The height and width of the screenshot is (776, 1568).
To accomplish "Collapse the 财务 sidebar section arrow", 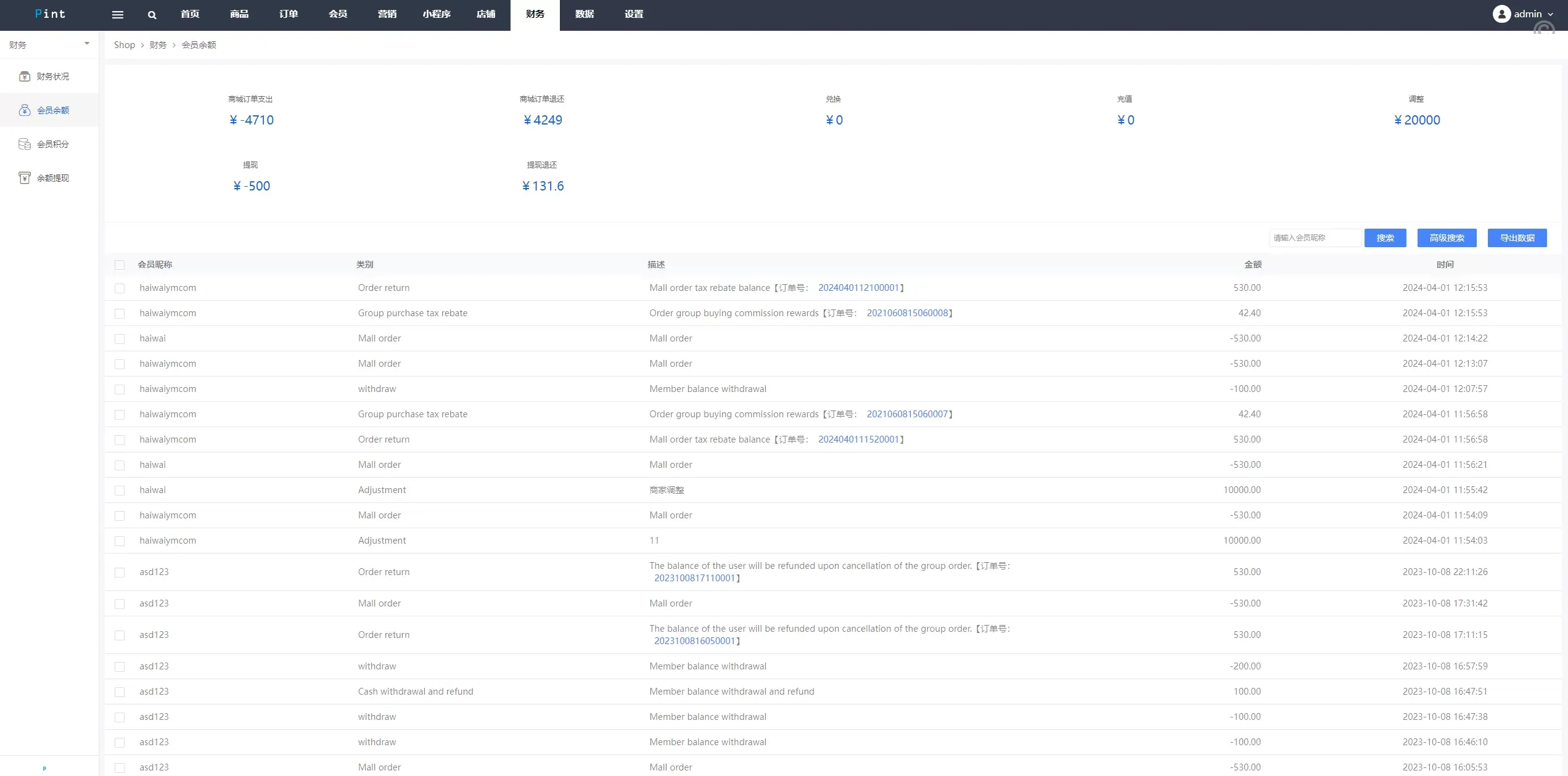I will (87, 44).
